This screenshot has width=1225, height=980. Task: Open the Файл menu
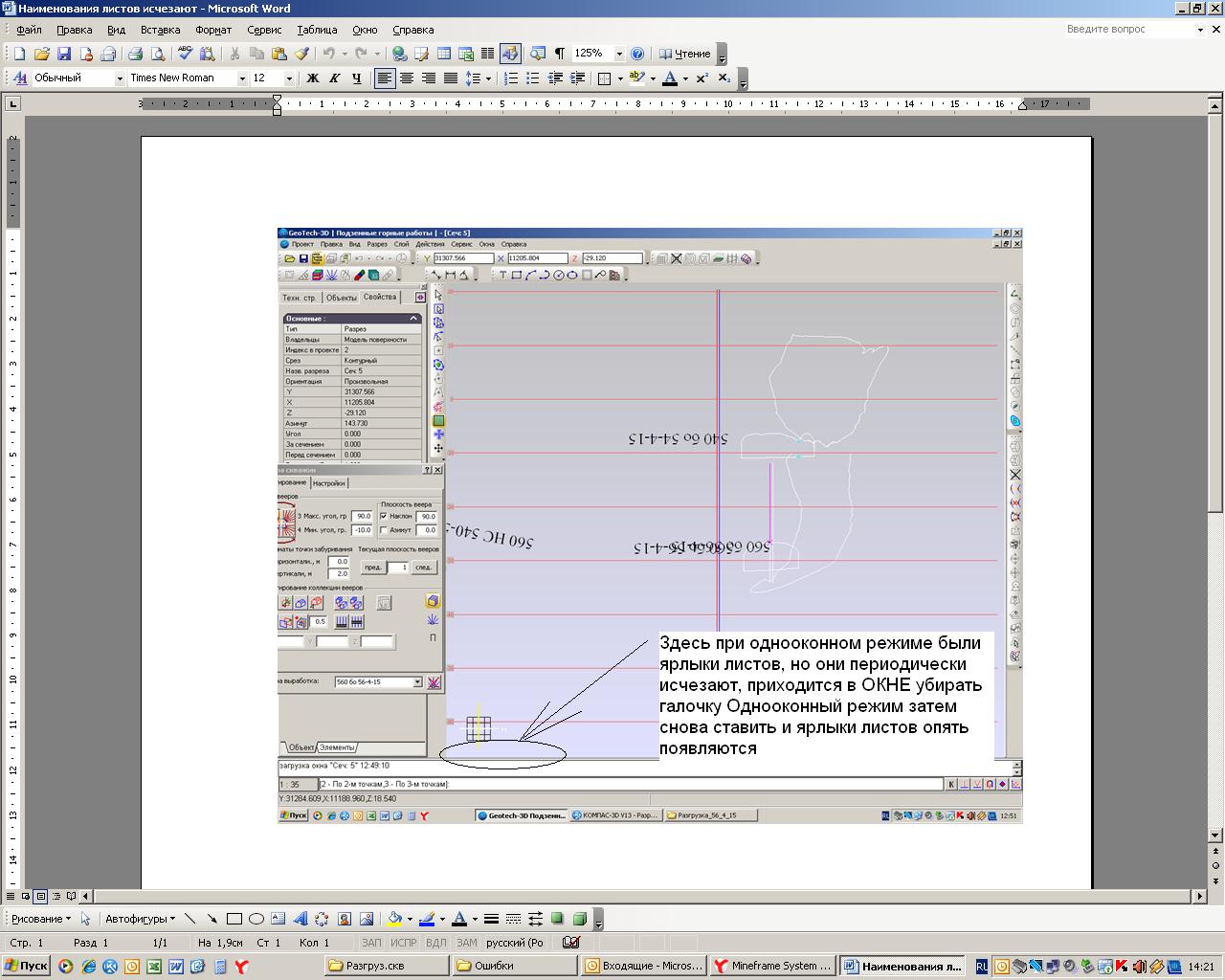(29, 30)
